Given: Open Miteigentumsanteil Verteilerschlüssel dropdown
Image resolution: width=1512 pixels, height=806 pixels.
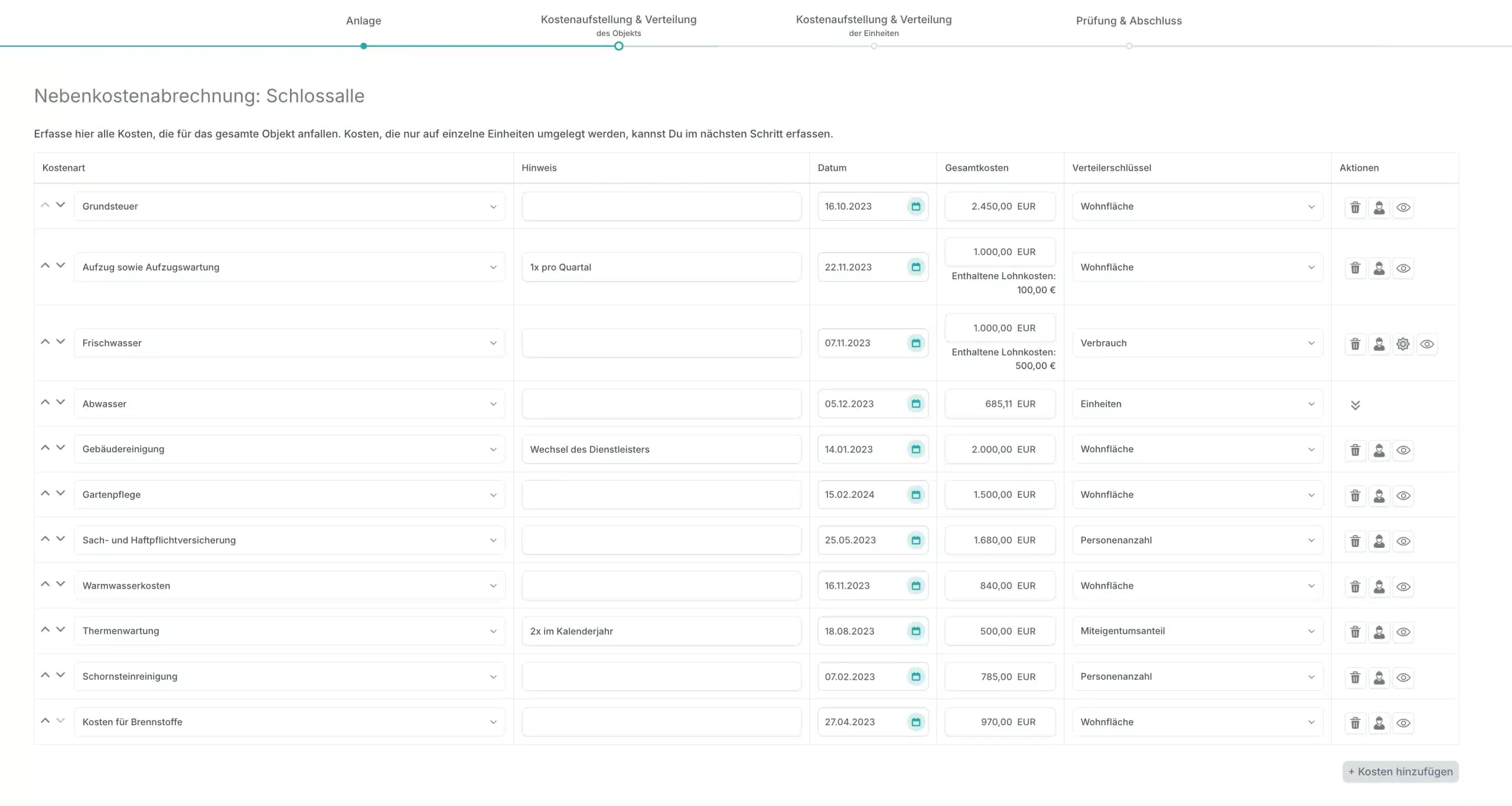Looking at the screenshot, I should click(x=1198, y=631).
